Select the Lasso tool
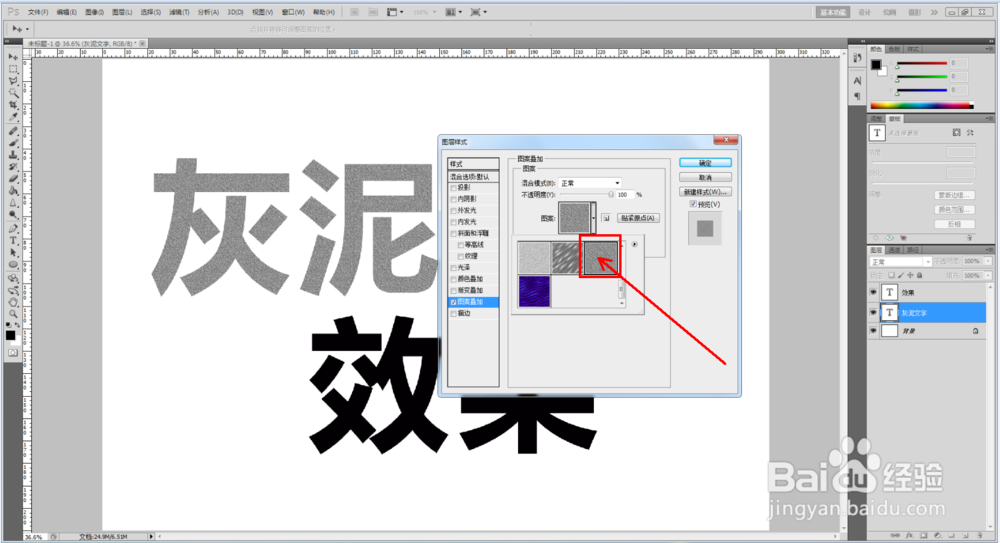This screenshot has width=1000, height=543. 13,81
